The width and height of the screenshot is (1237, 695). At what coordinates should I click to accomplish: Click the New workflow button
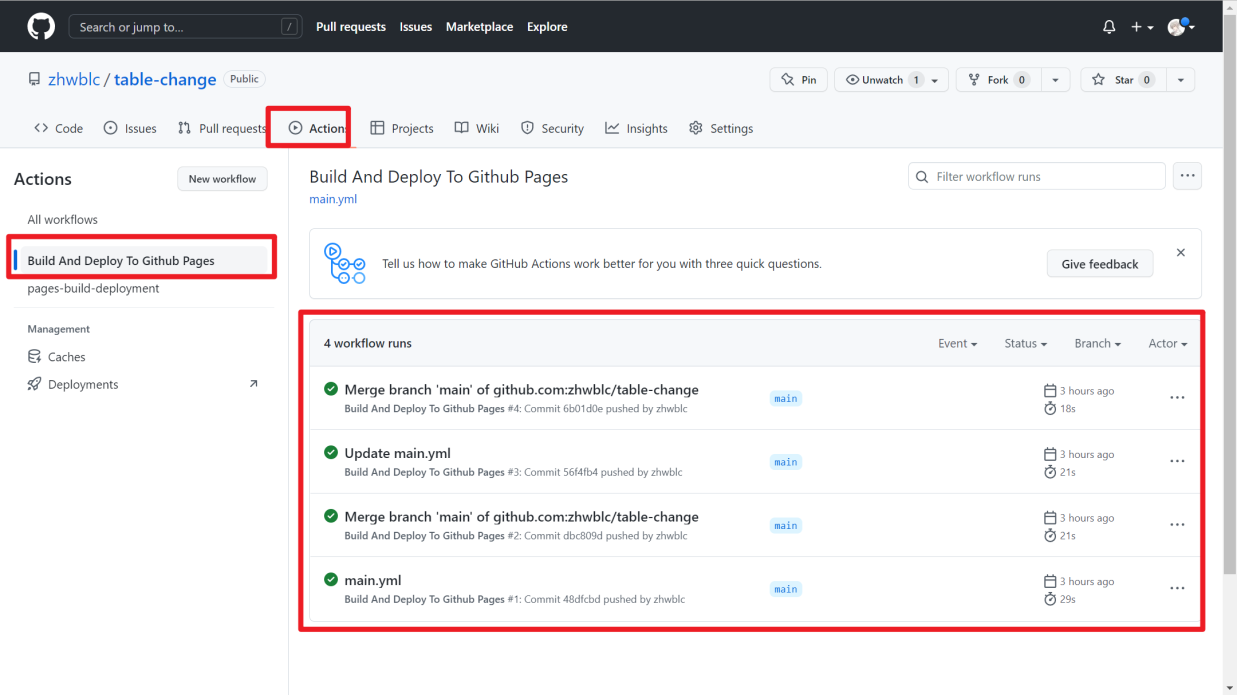click(222, 179)
